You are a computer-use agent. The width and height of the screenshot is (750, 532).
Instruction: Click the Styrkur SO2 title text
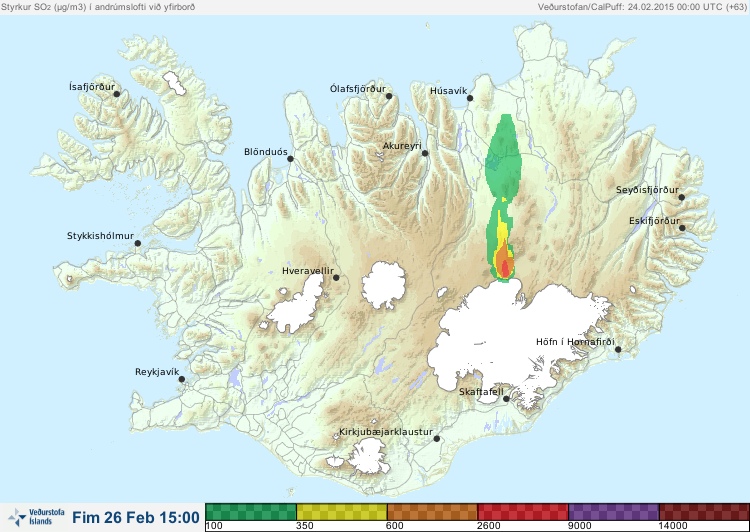(98, 7)
